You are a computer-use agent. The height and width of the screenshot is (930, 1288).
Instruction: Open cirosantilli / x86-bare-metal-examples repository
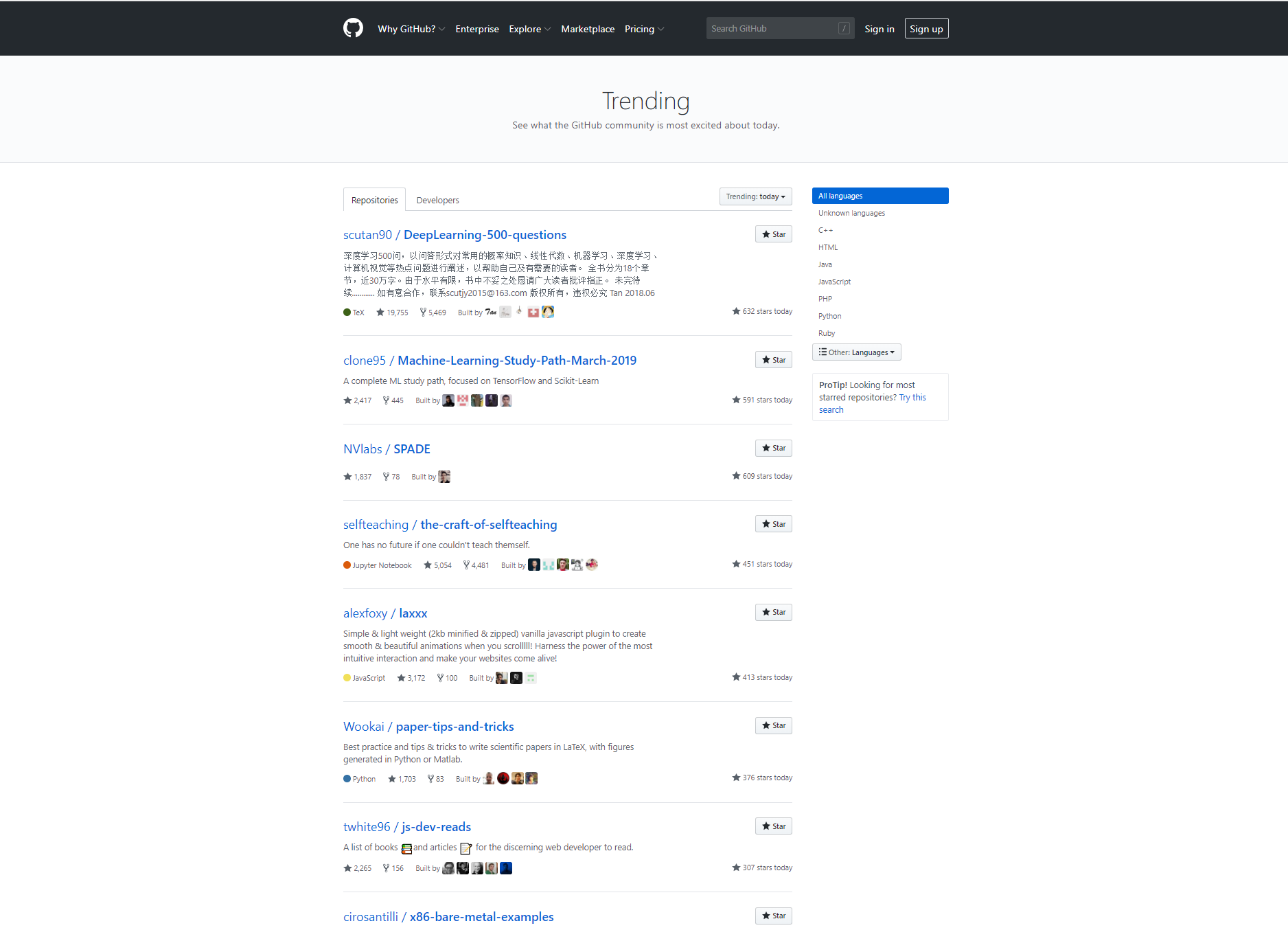click(448, 917)
